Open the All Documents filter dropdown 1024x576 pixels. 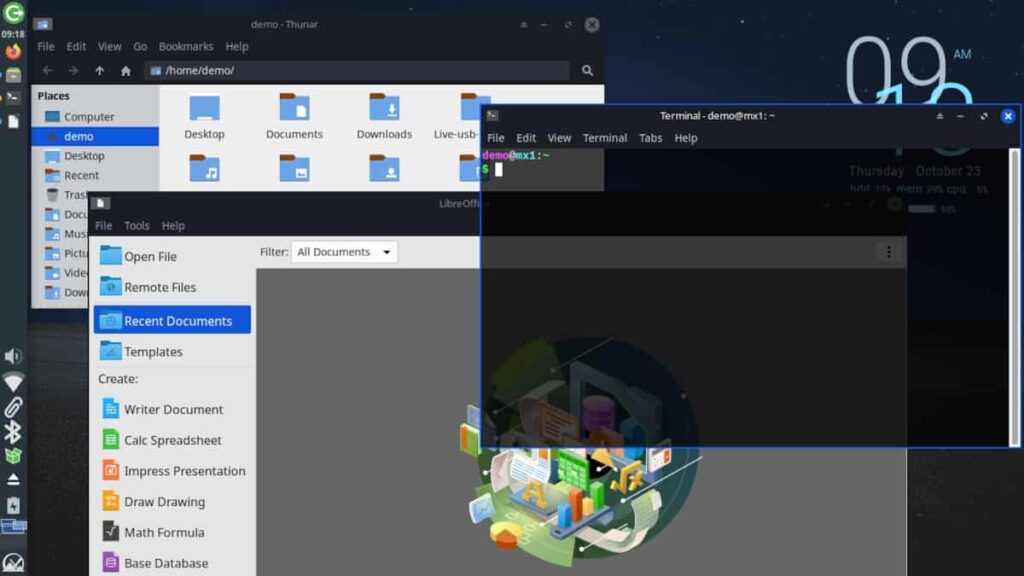pyautogui.click(x=343, y=251)
